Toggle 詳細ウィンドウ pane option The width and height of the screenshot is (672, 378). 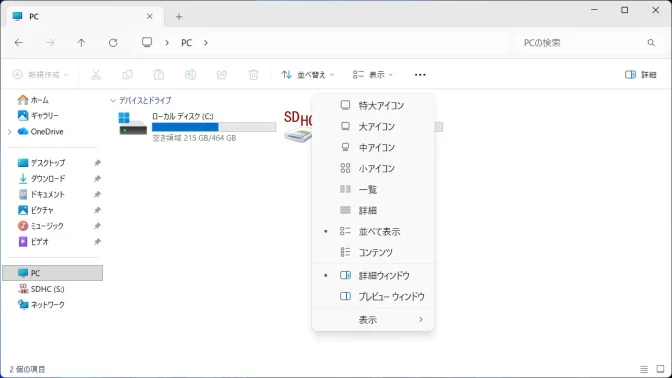coord(373,276)
